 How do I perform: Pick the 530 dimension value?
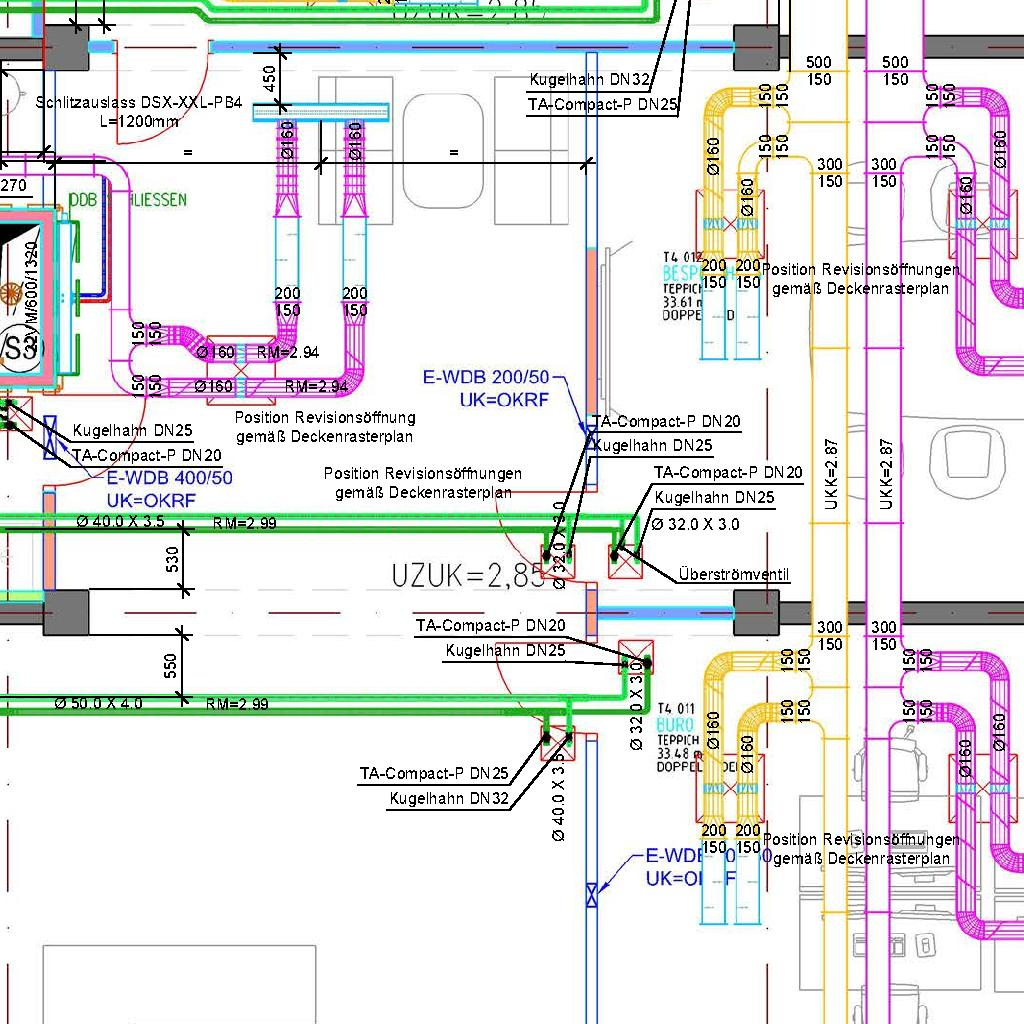point(172,560)
